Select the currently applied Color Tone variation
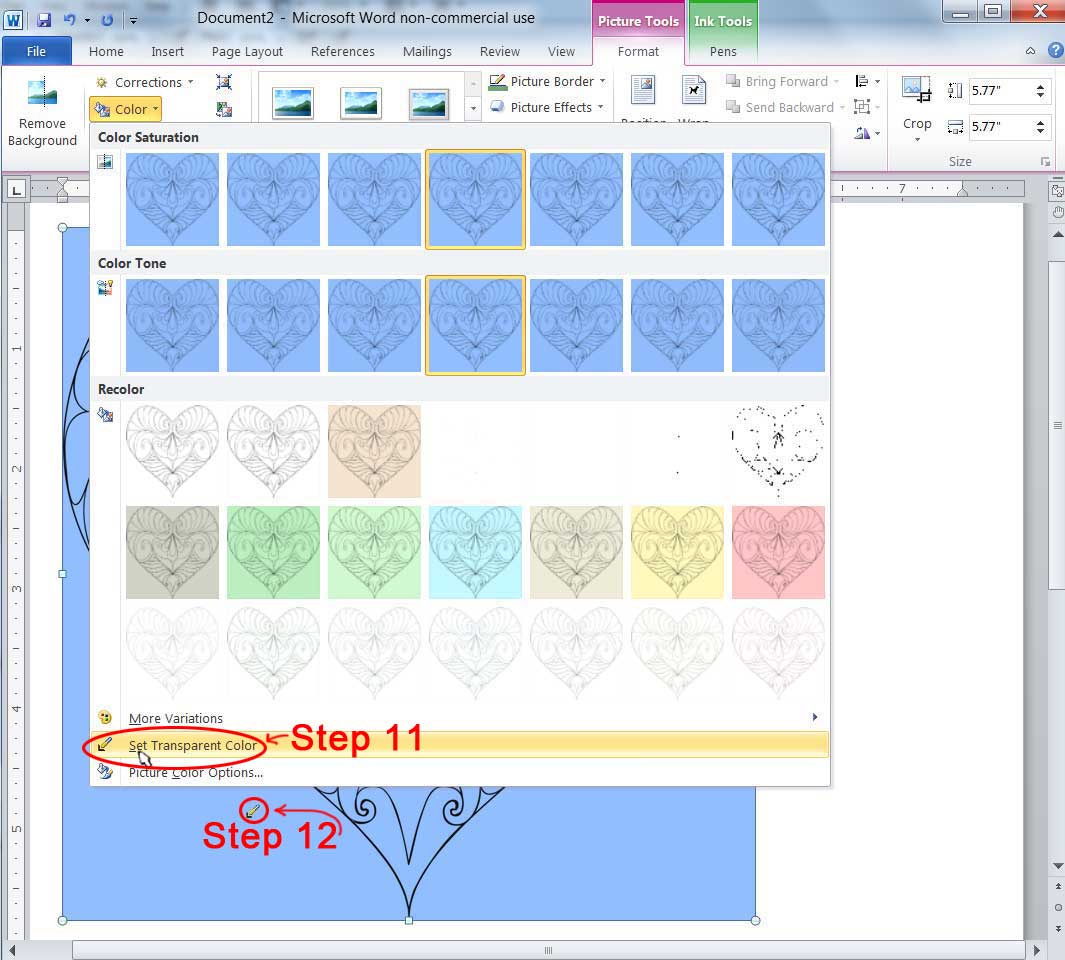The width and height of the screenshot is (1065, 960). [x=475, y=325]
